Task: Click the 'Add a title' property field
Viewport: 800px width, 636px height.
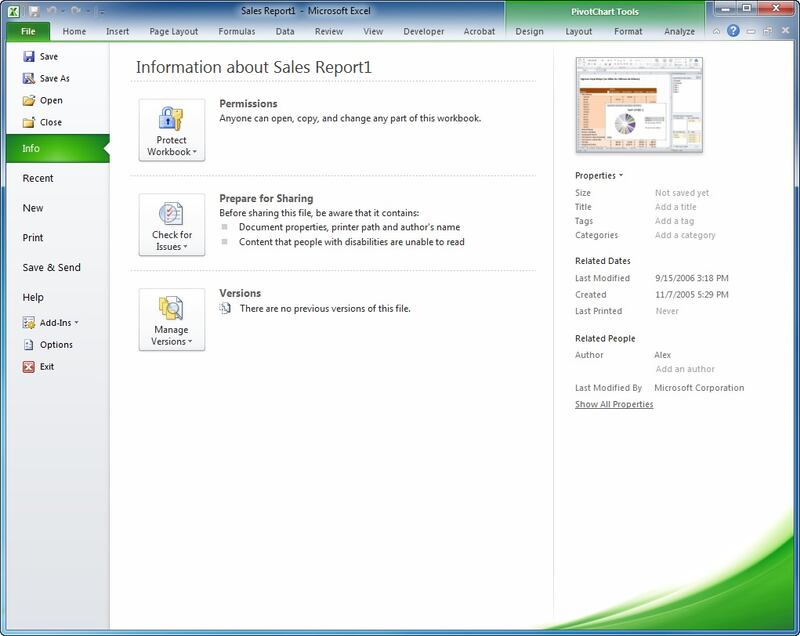Action: pos(676,207)
